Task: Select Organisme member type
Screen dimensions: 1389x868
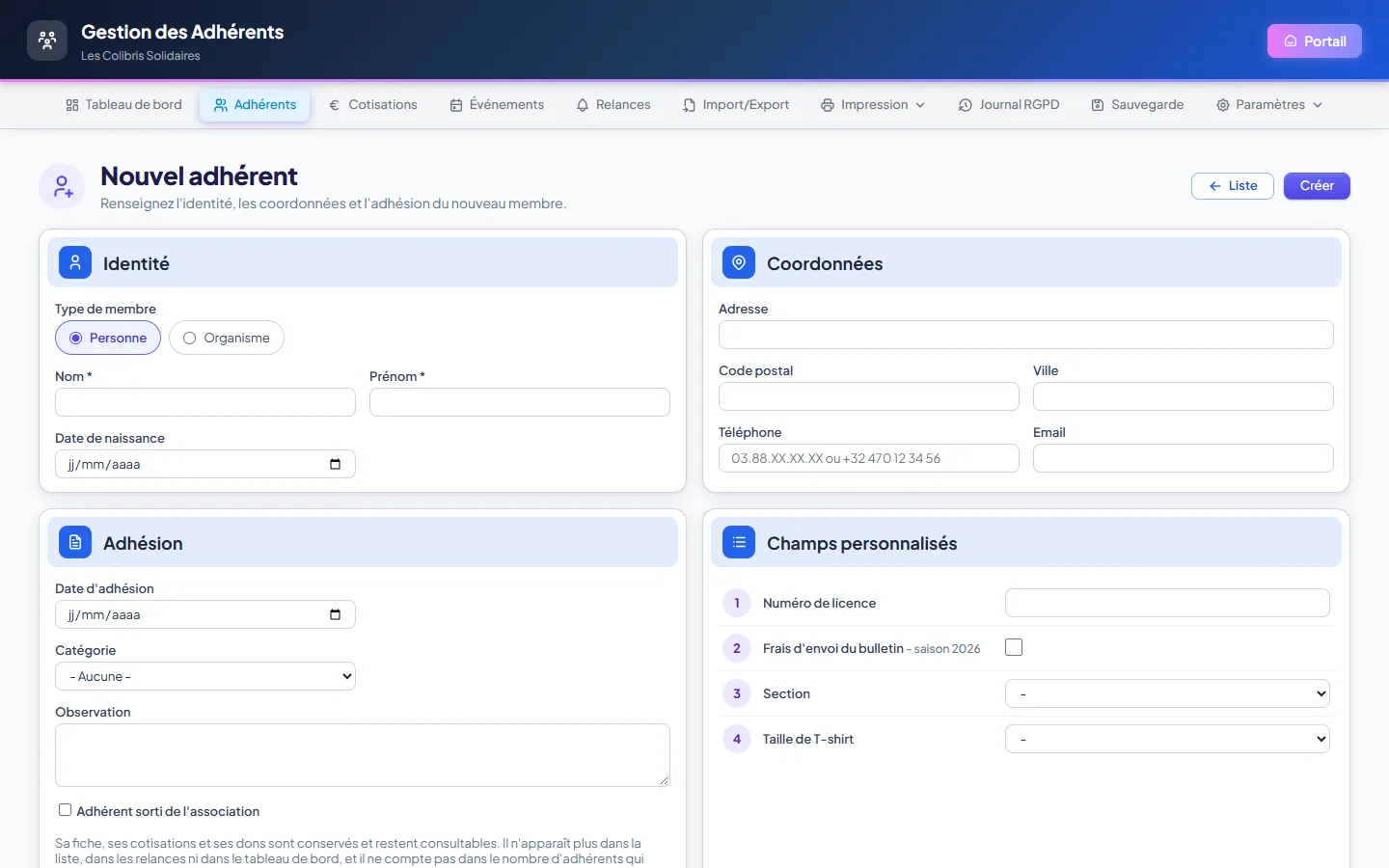Action: pos(227,338)
